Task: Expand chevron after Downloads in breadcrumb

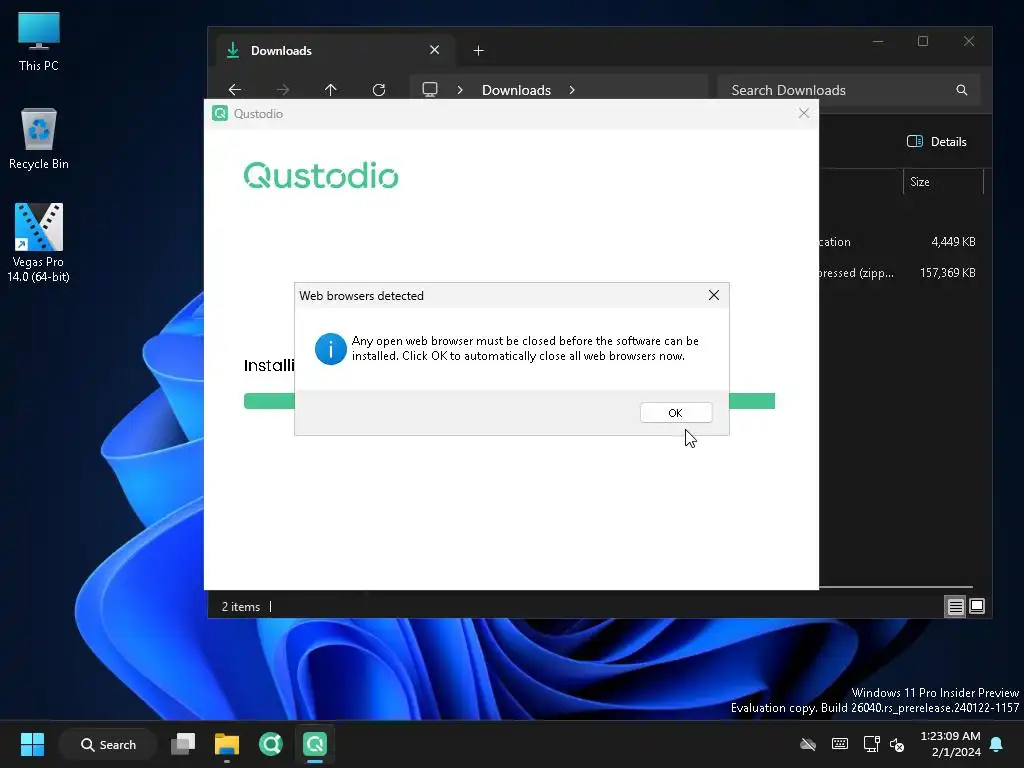Action: (572, 90)
